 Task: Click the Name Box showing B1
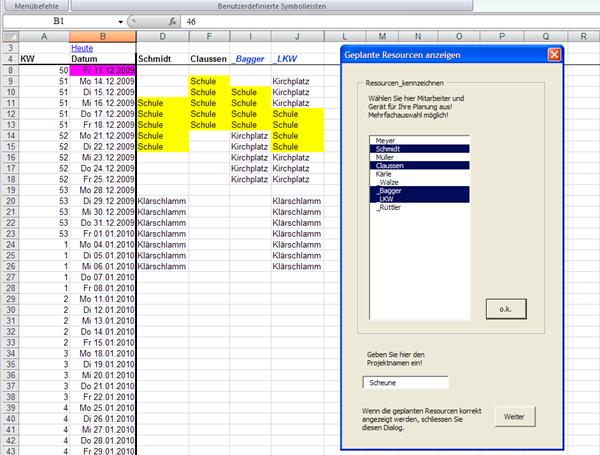point(60,20)
